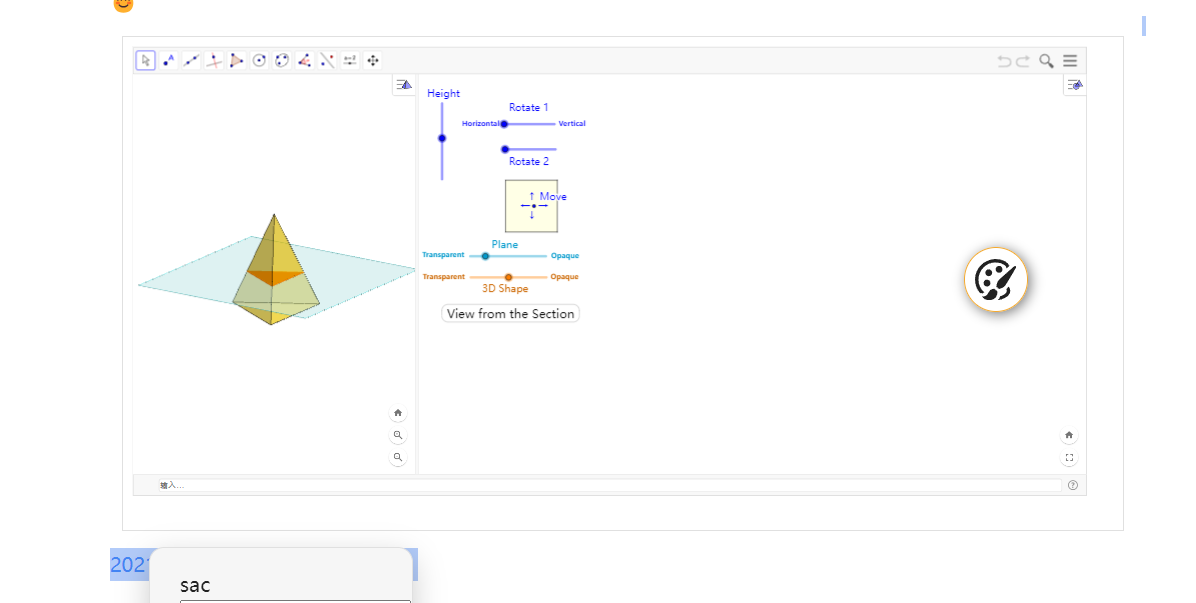This screenshot has height=603, width=1196.
Task: Choose the Slider tool in toolbar
Action: (350, 60)
